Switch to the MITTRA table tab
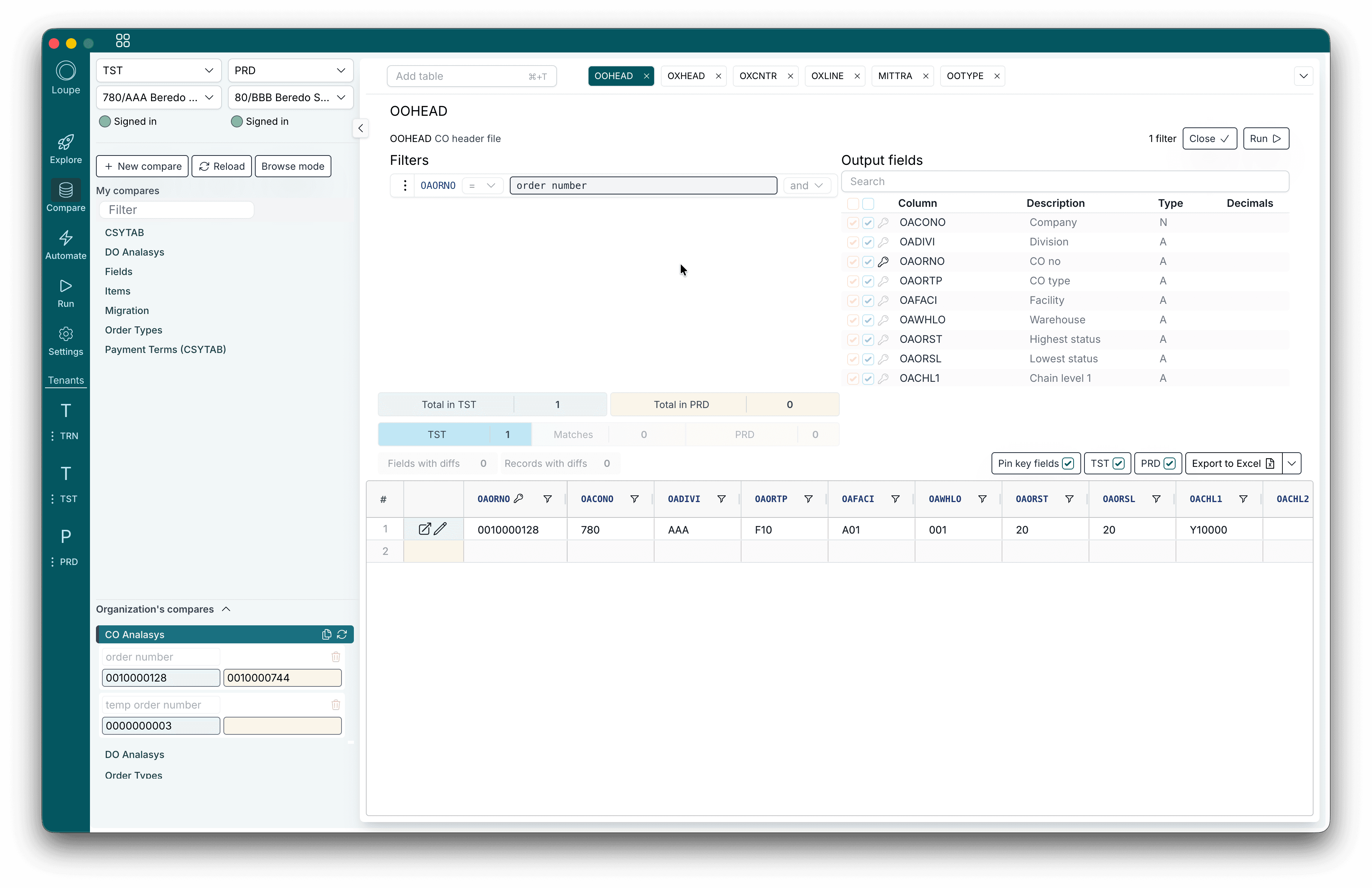 895,76
